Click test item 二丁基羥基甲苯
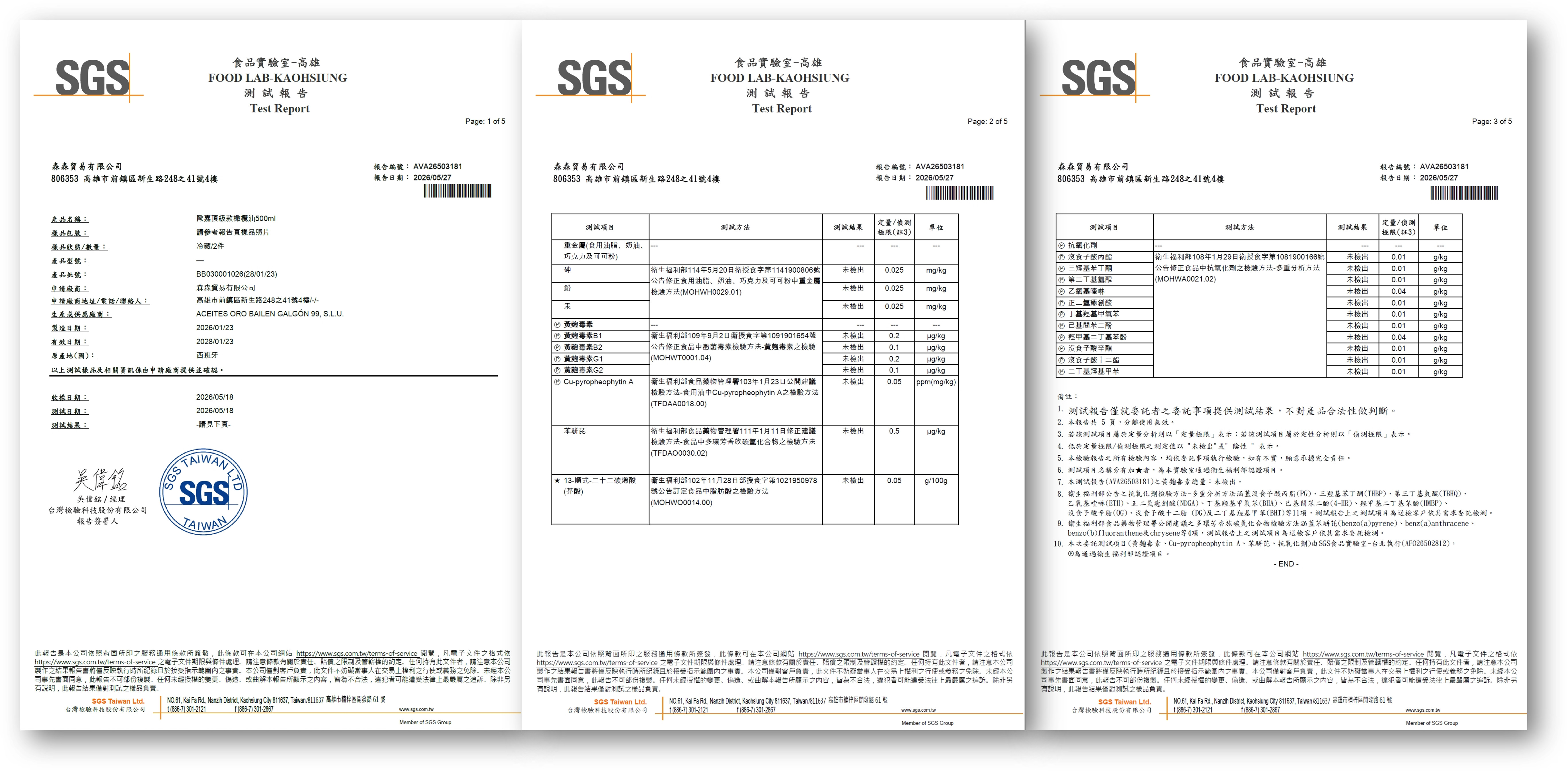Viewport: 1568px width, 771px height. [1093, 372]
